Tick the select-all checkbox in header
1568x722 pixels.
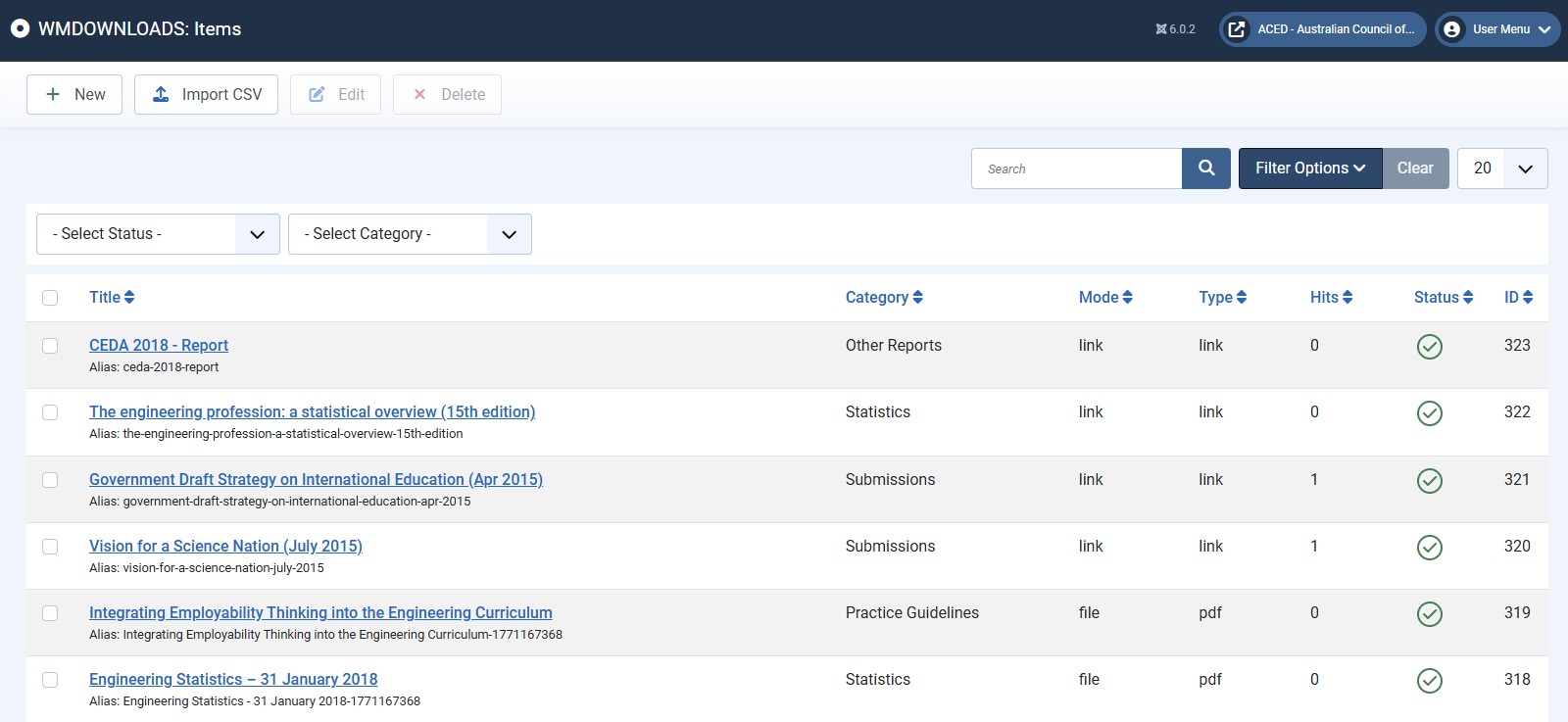tap(50, 298)
